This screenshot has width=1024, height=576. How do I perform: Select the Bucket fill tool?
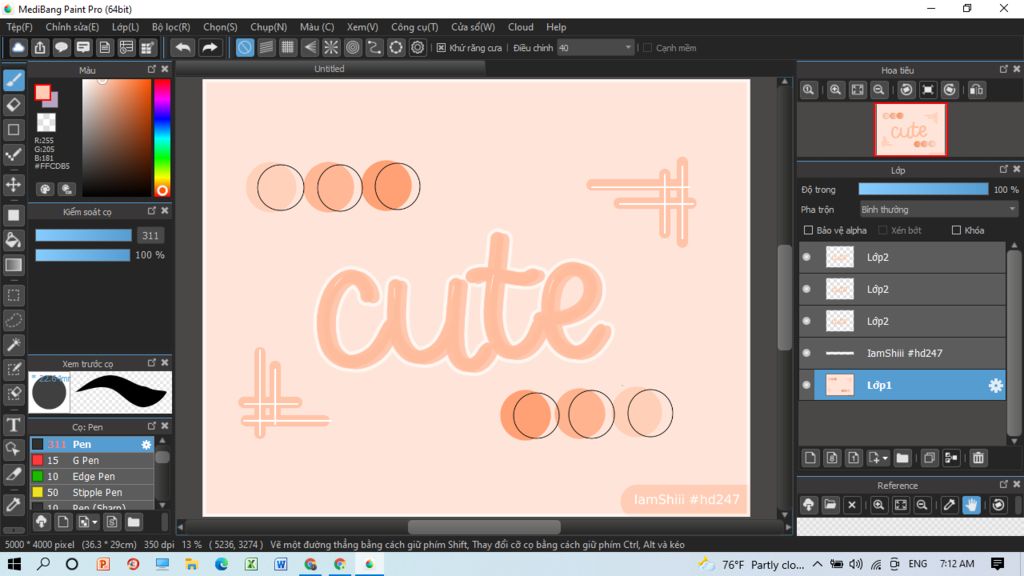[x=14, y=240]
